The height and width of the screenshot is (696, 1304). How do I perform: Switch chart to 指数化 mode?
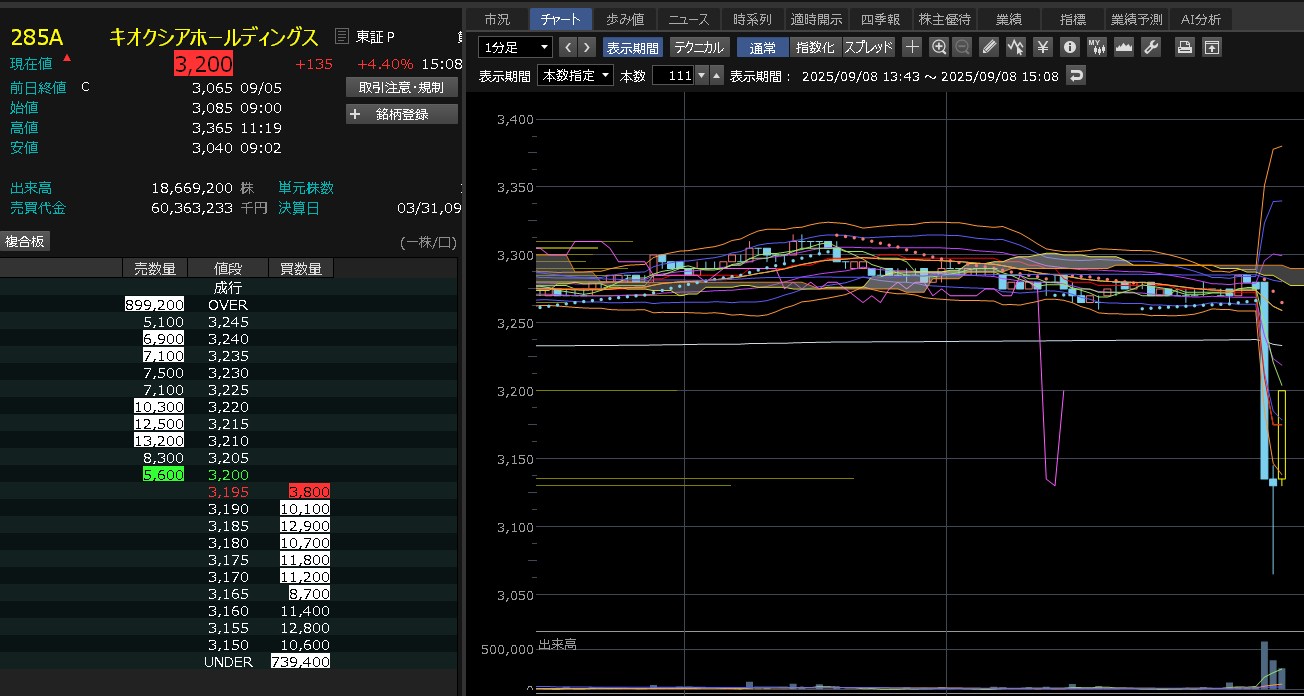click(x=815, y=47)
